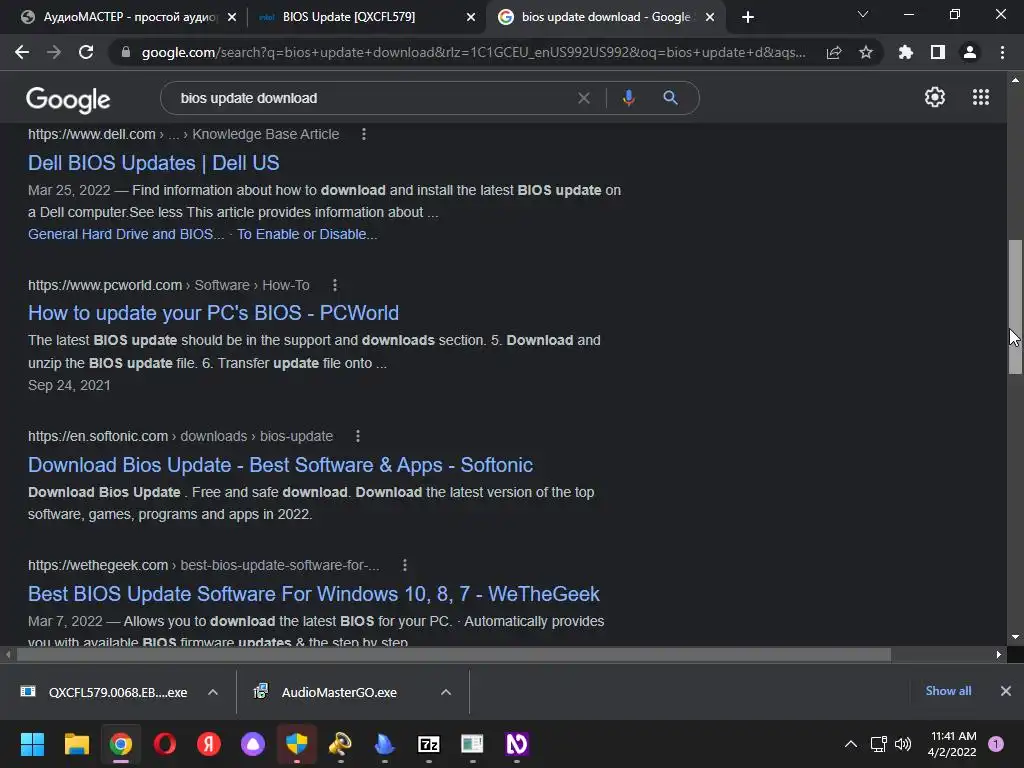Reload the current page
Screen dimensions: 1024x768
pyautogui.click(x=86, y=52)
